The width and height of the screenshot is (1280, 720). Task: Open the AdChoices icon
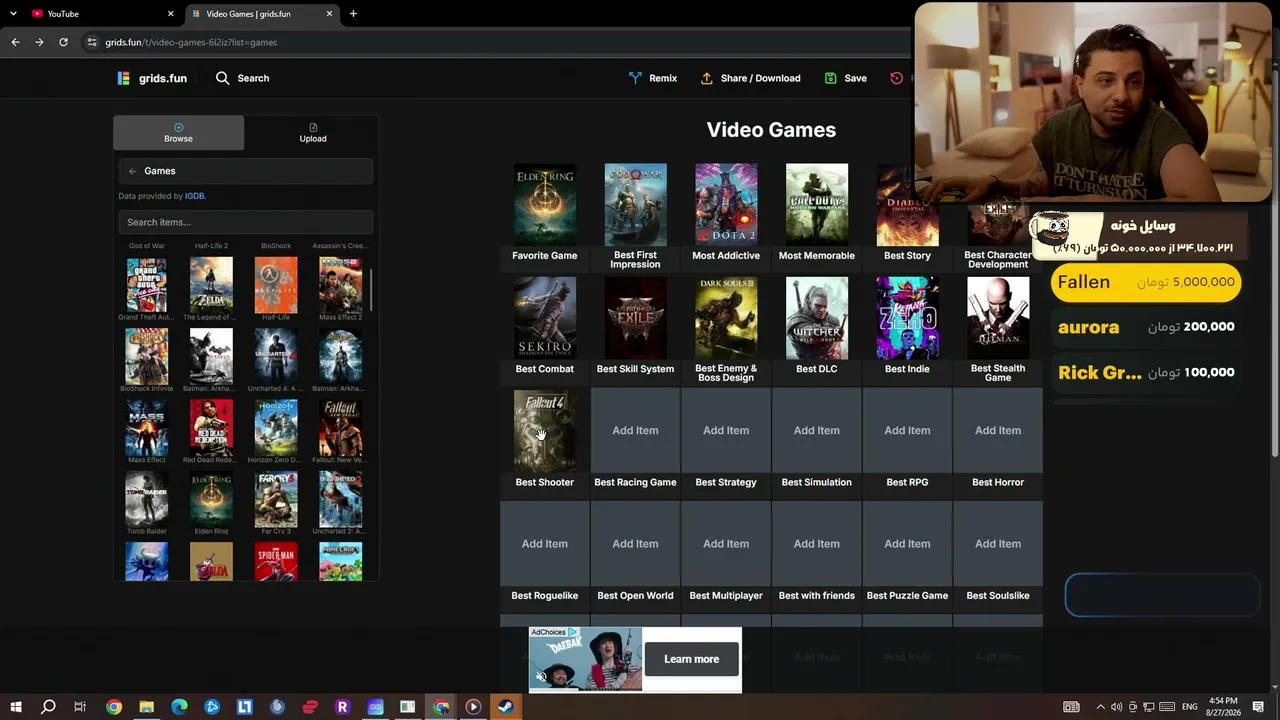(574, 633)
